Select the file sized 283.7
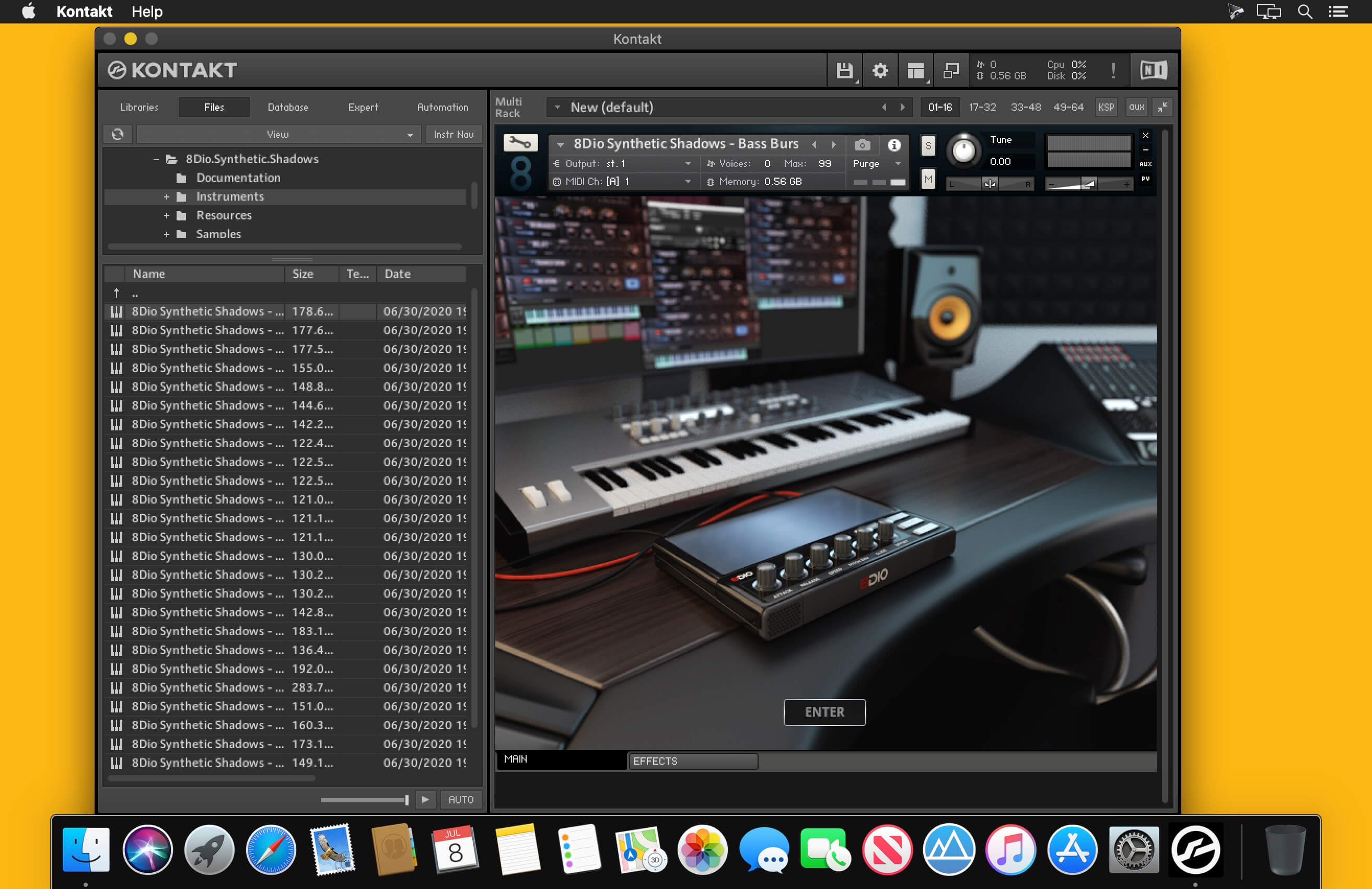This screenshot has height=889, width=1372. [x=286, y=687]
